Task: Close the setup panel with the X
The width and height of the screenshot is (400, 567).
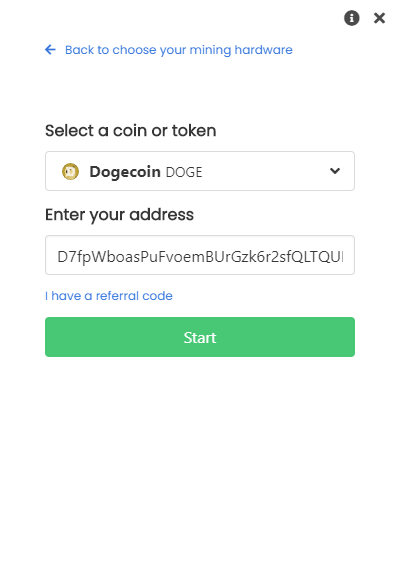Action: point(379,18)
